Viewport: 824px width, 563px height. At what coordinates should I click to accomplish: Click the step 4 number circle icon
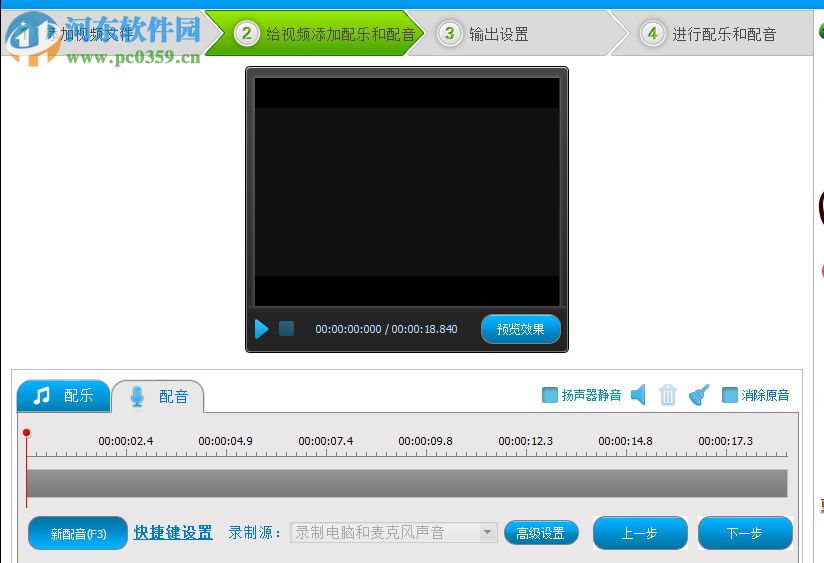pyautogui.click(x=653, y=34)
